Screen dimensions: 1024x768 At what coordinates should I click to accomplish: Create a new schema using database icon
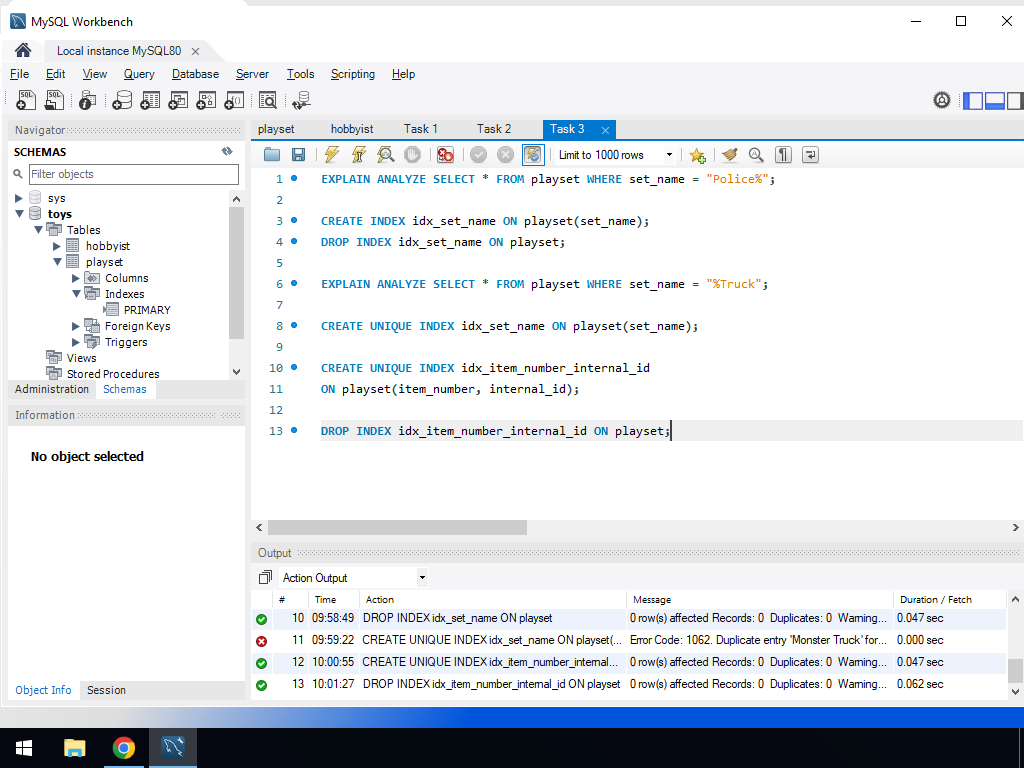(x=122, y=100)
